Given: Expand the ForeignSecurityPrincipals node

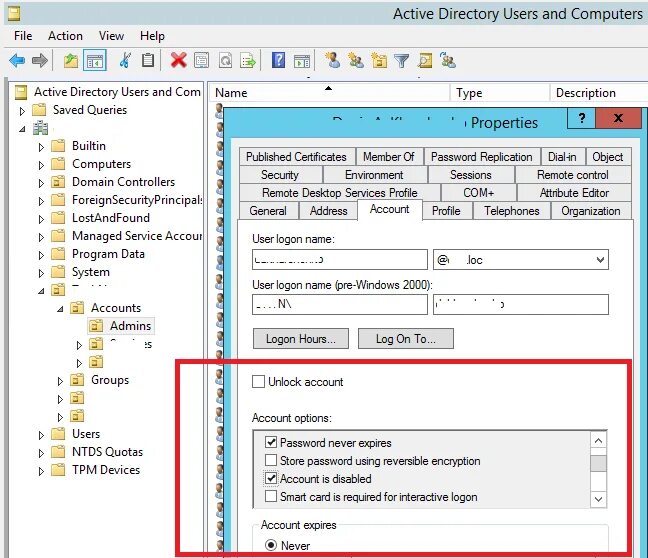Looking at the screenshot, I should pos(41,201).
